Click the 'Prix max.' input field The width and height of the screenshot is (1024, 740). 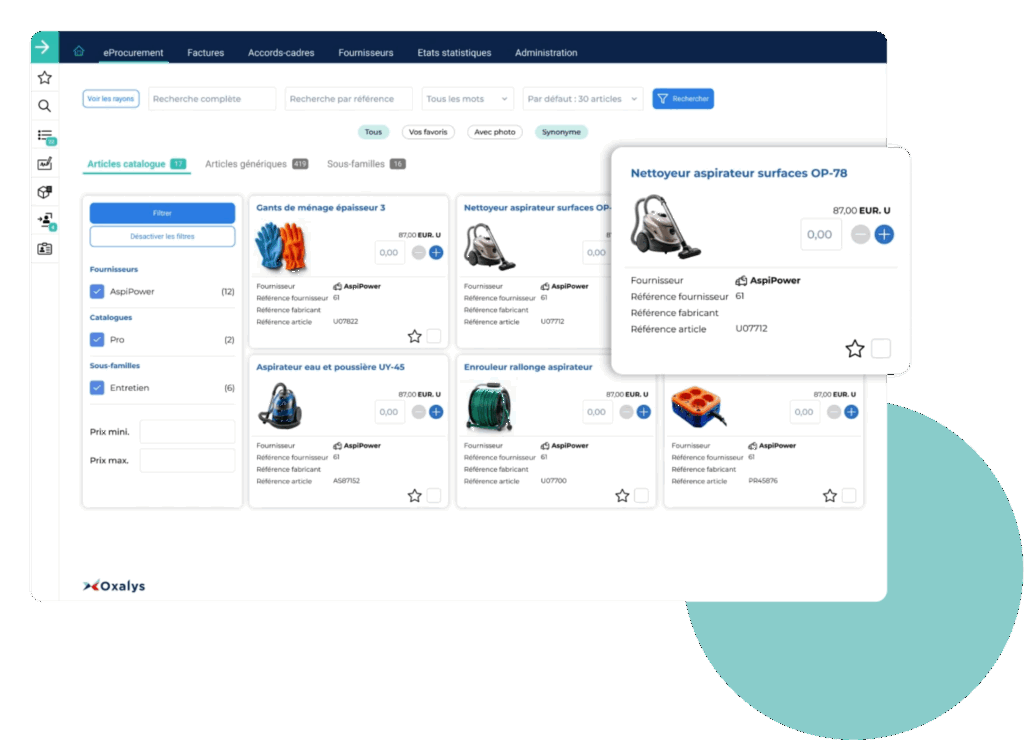187,460
